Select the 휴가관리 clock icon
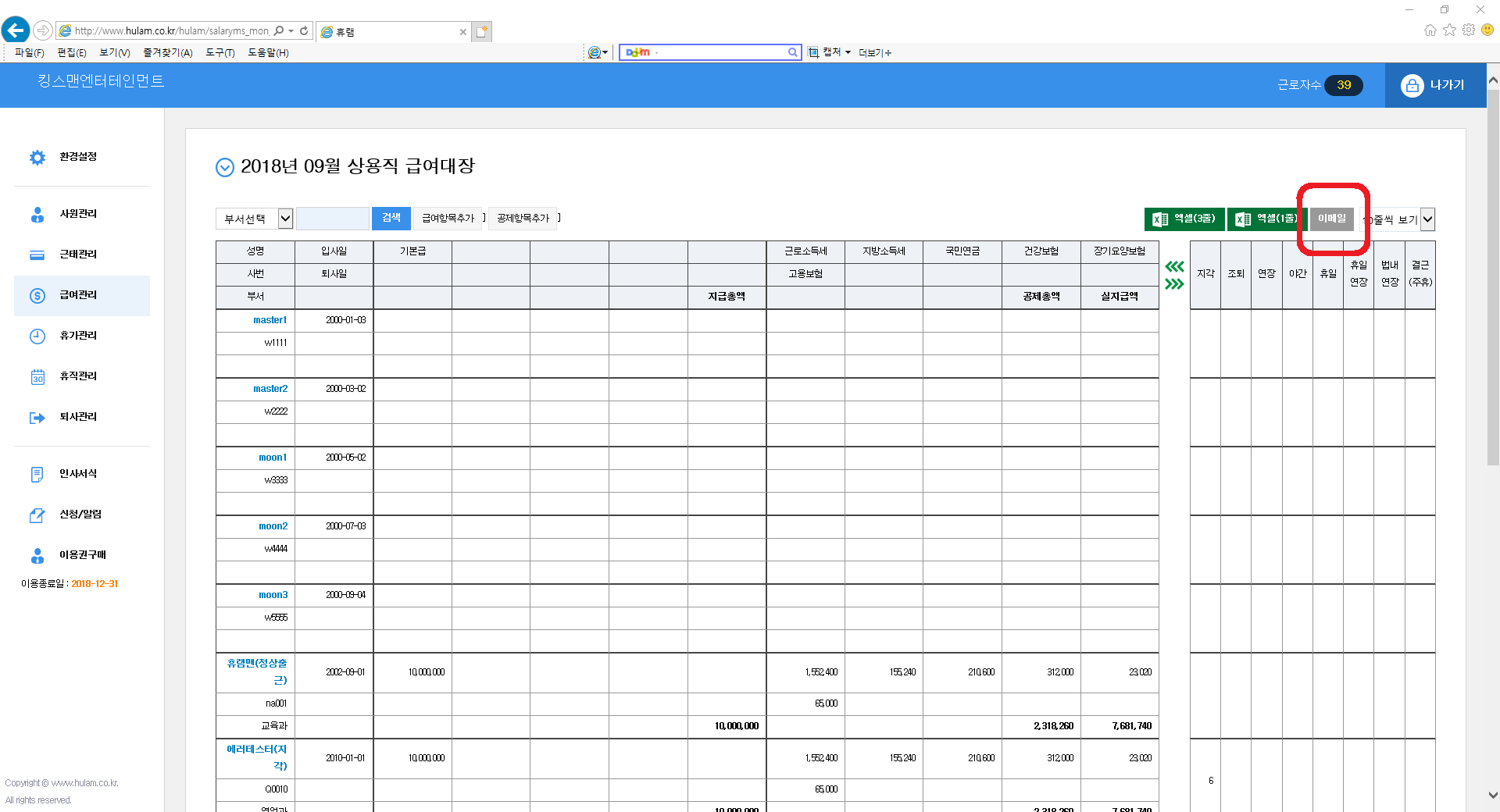Image resolution: width=1500 pixels, height=812 pixels. [x=37, y=336]
